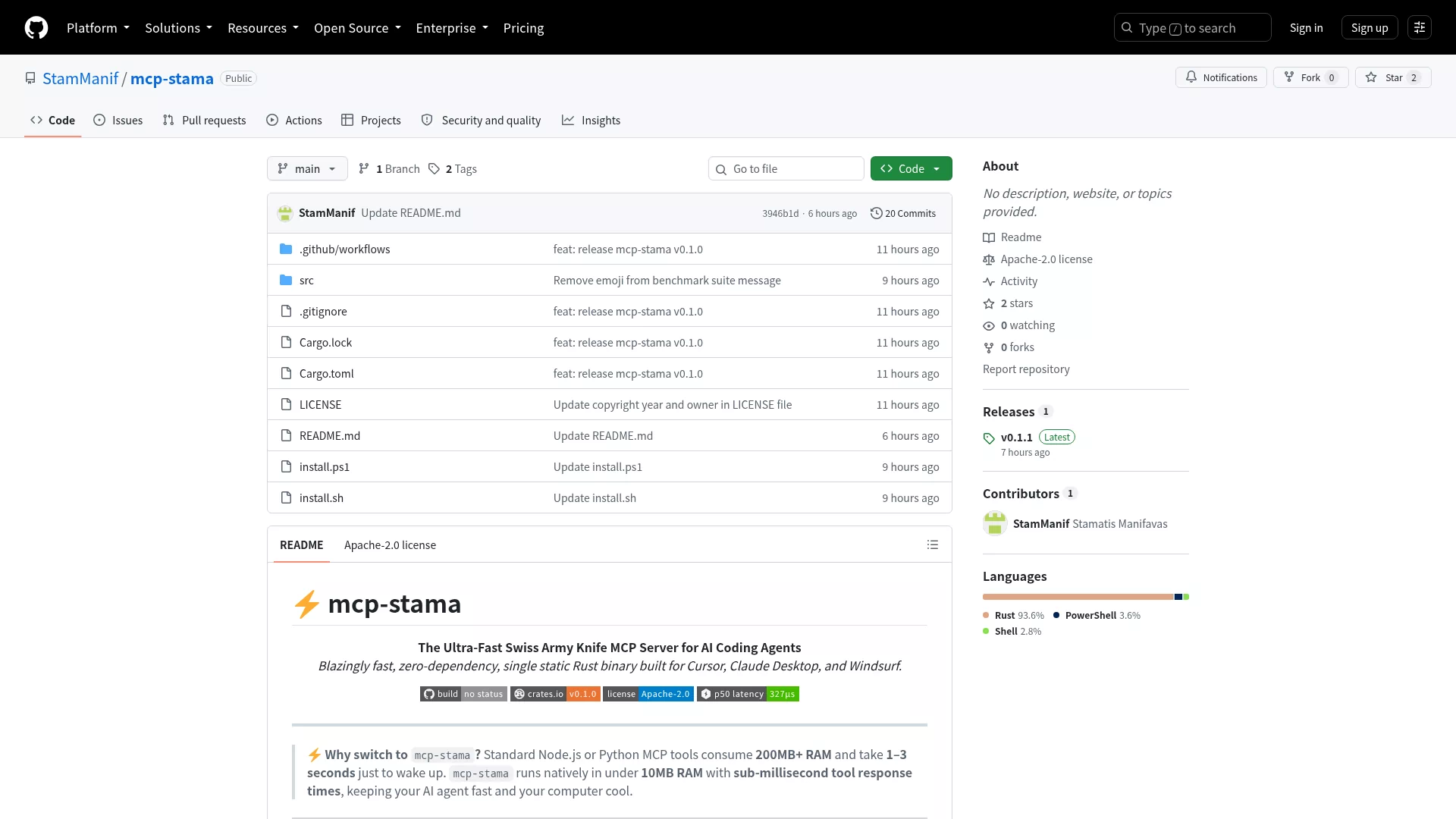Open the Cargo.toml file
Viewport: 1456px width, 819px height.
click(326, 373)
